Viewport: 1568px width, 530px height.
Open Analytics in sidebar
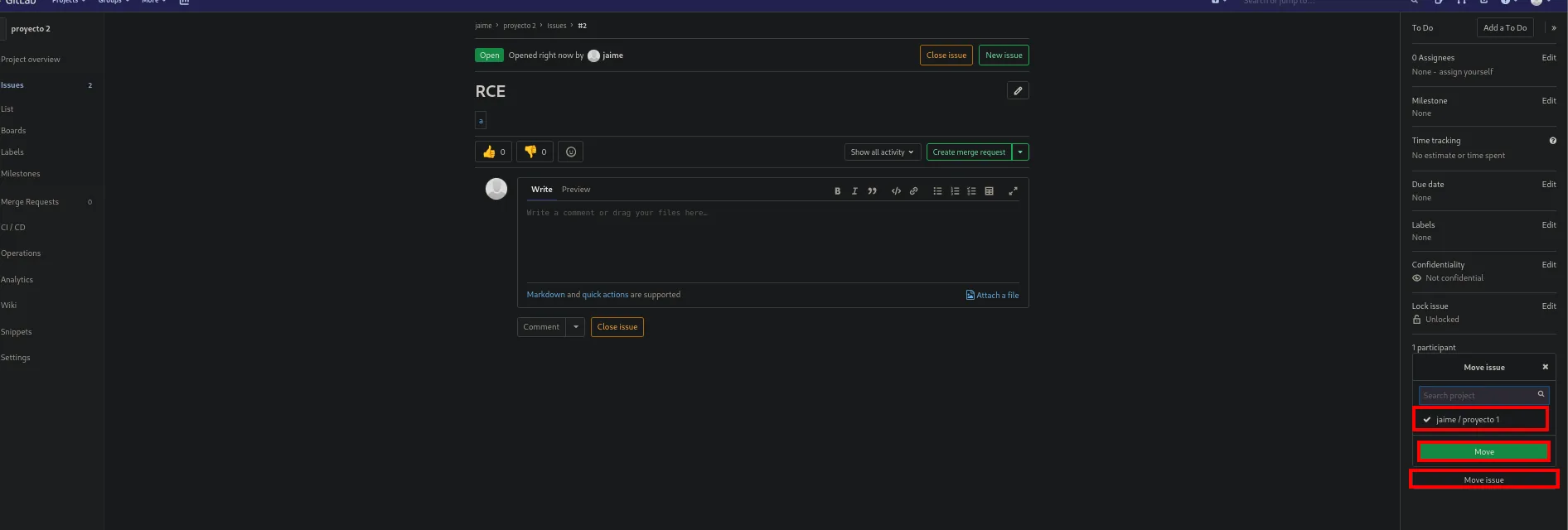pos(17,280)
